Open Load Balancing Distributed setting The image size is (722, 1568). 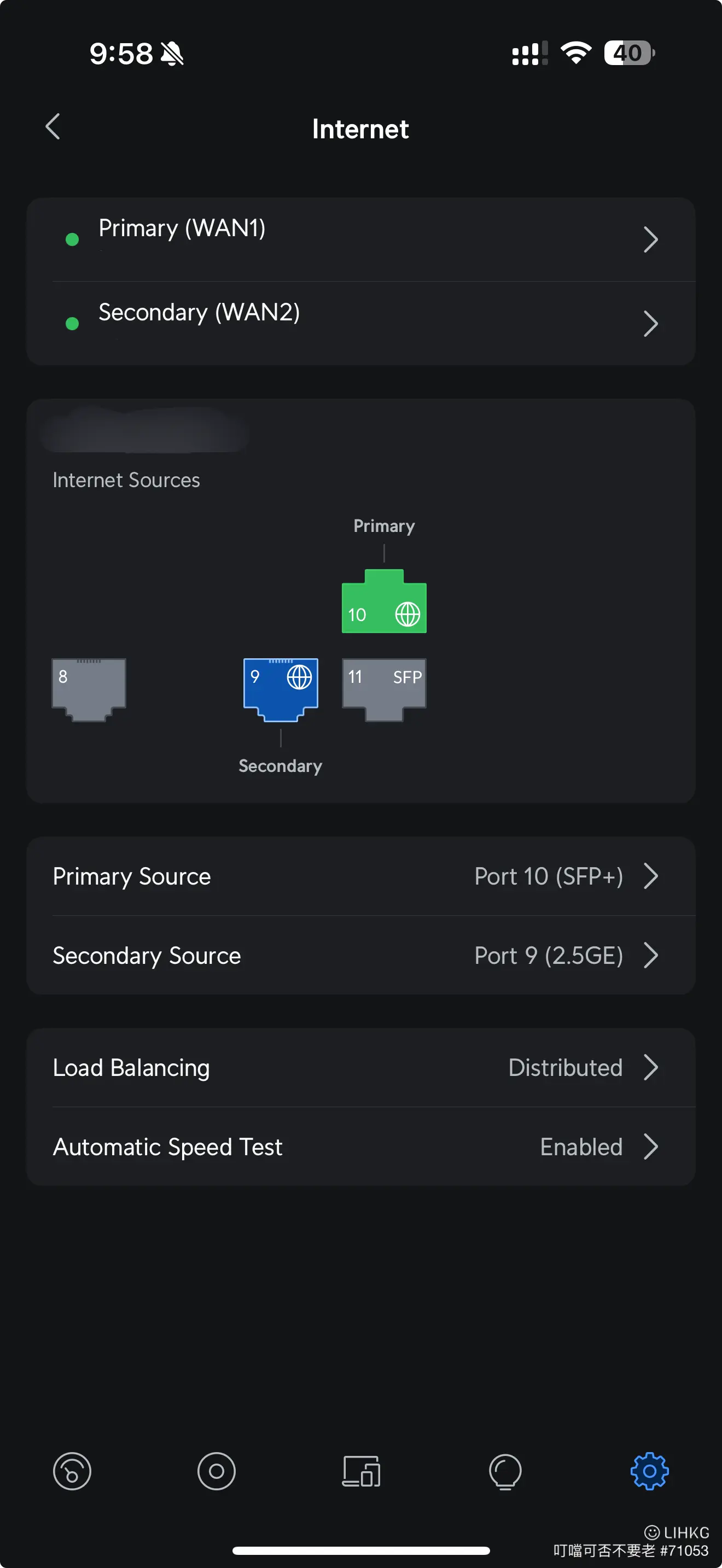(361, 1067)
